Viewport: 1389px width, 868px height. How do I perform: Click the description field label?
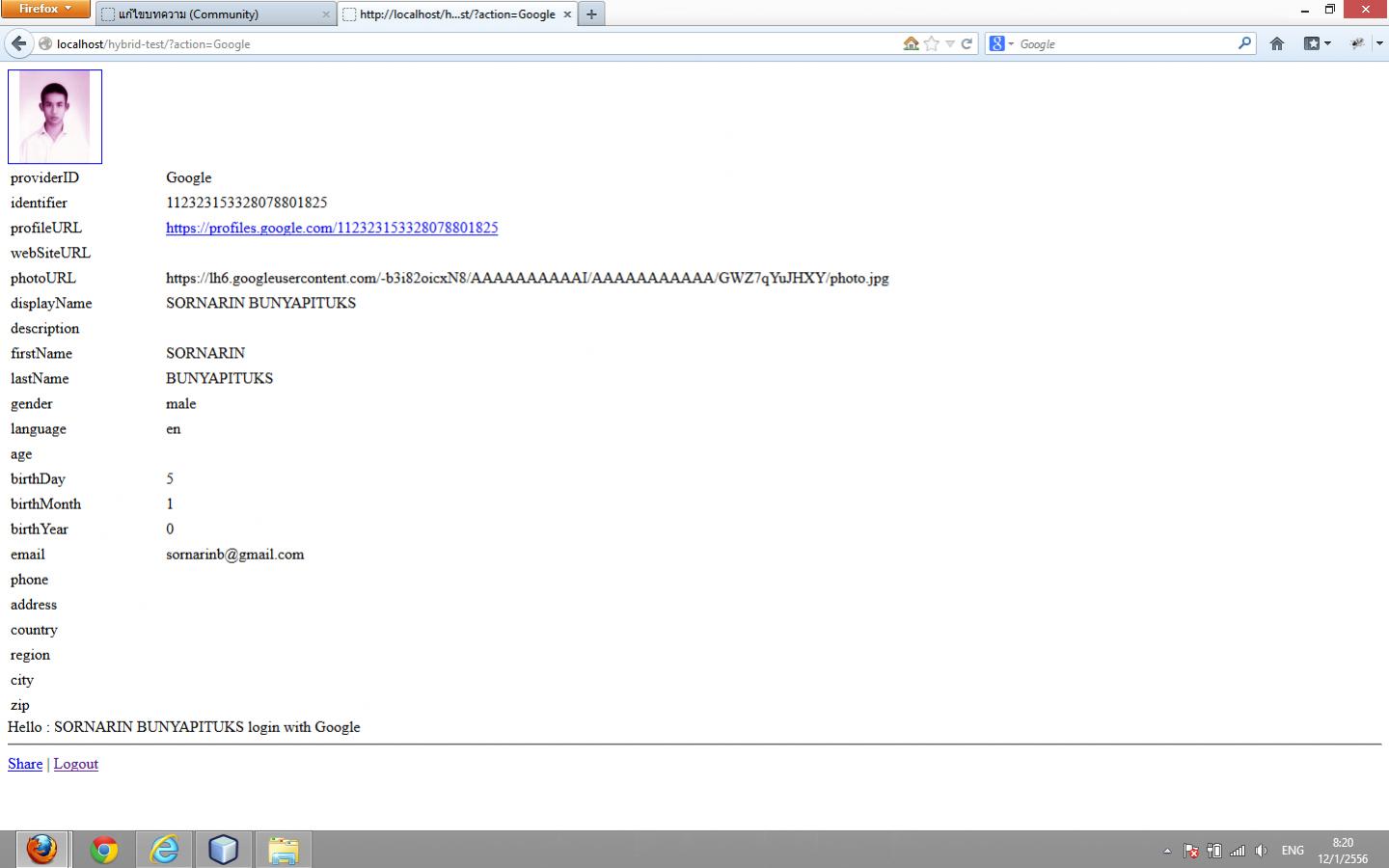click(45, 328)
